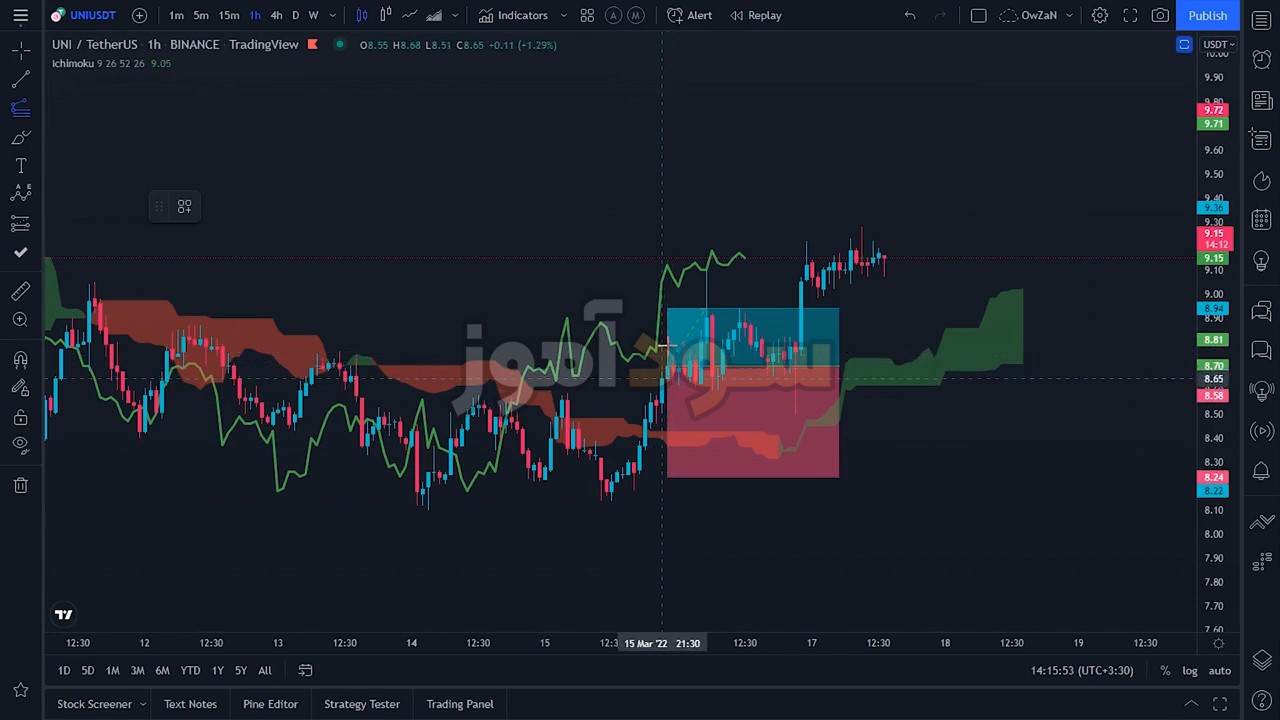Select the crosshair cursor tool
Image resolution: width=1280 pixels, height=720 pixels.
point(20,50)
